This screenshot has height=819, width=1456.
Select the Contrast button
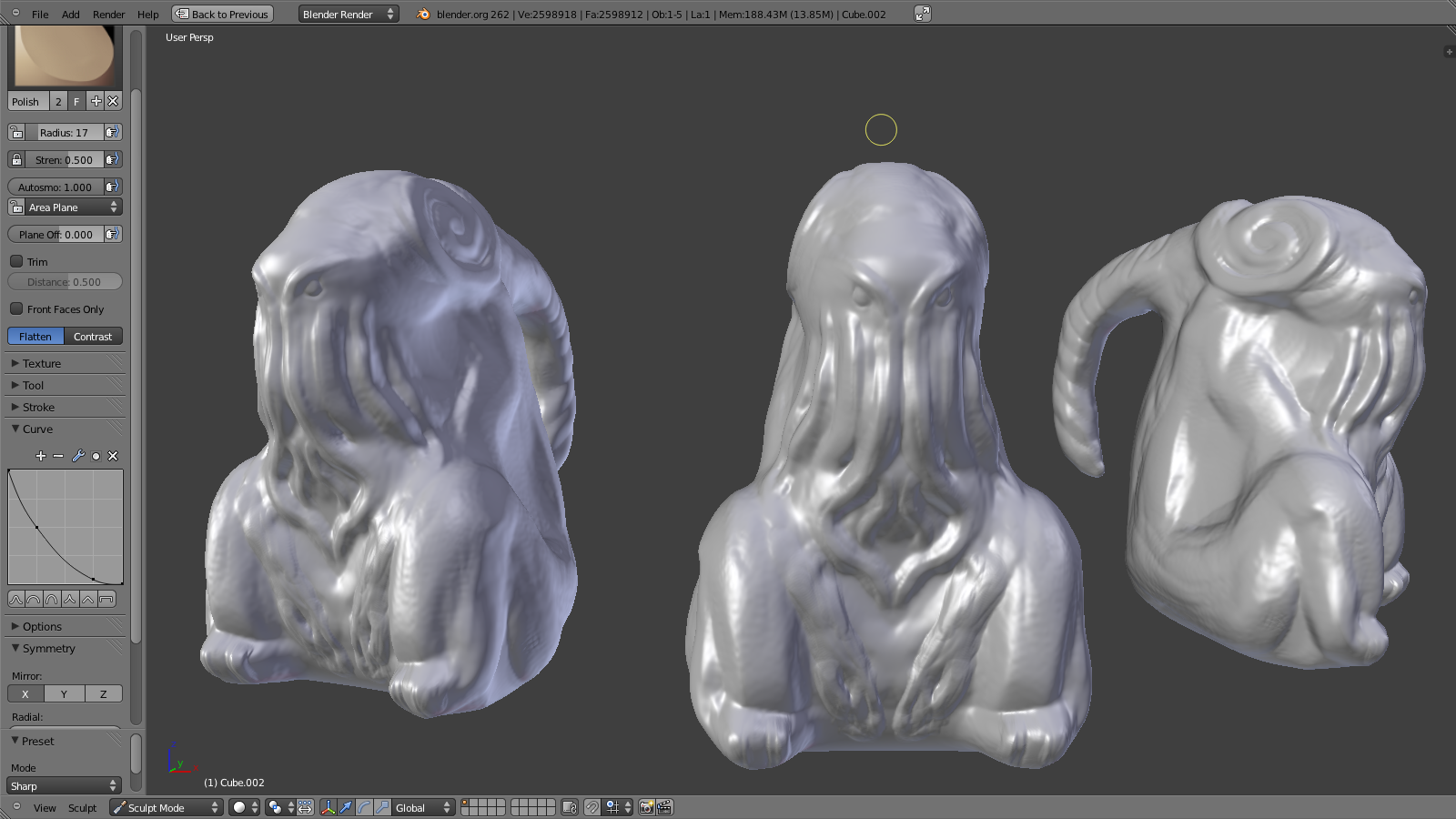click(93, 336)
